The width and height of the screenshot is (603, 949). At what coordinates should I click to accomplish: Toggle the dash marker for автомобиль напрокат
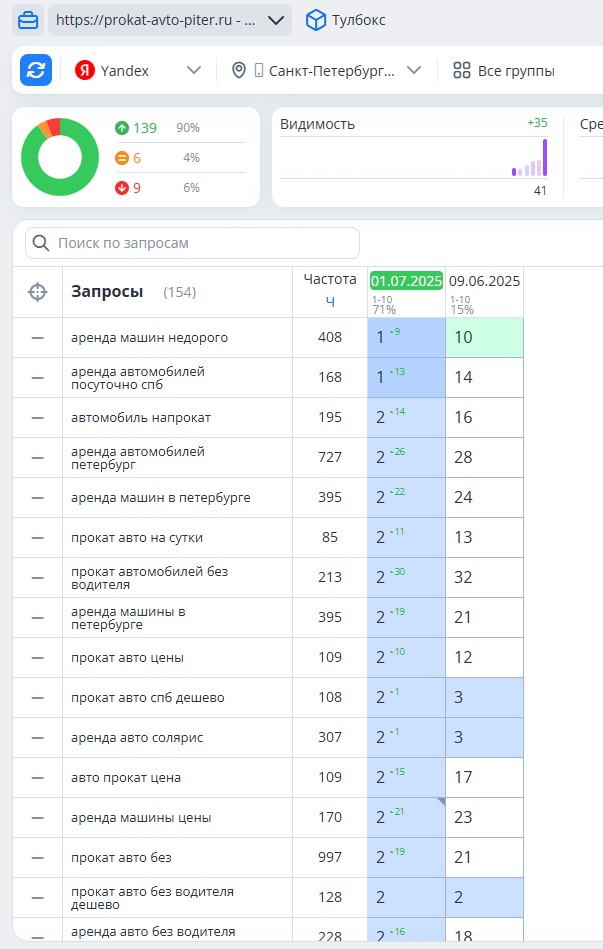[38, 418]
